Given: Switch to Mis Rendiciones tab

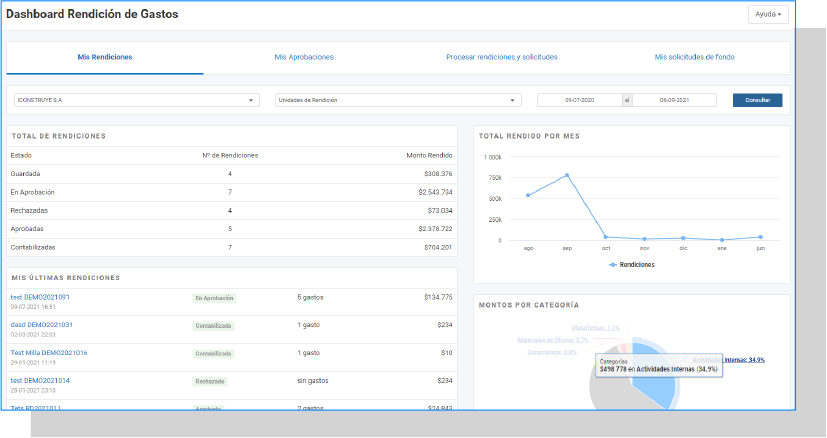Looking at the screenshot, I should (105, 57).
